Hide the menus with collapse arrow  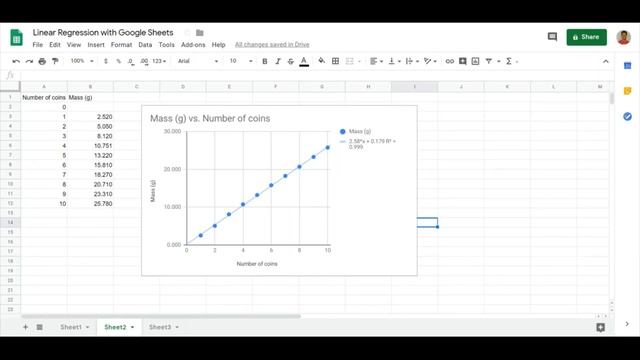(x=606, y=61)
